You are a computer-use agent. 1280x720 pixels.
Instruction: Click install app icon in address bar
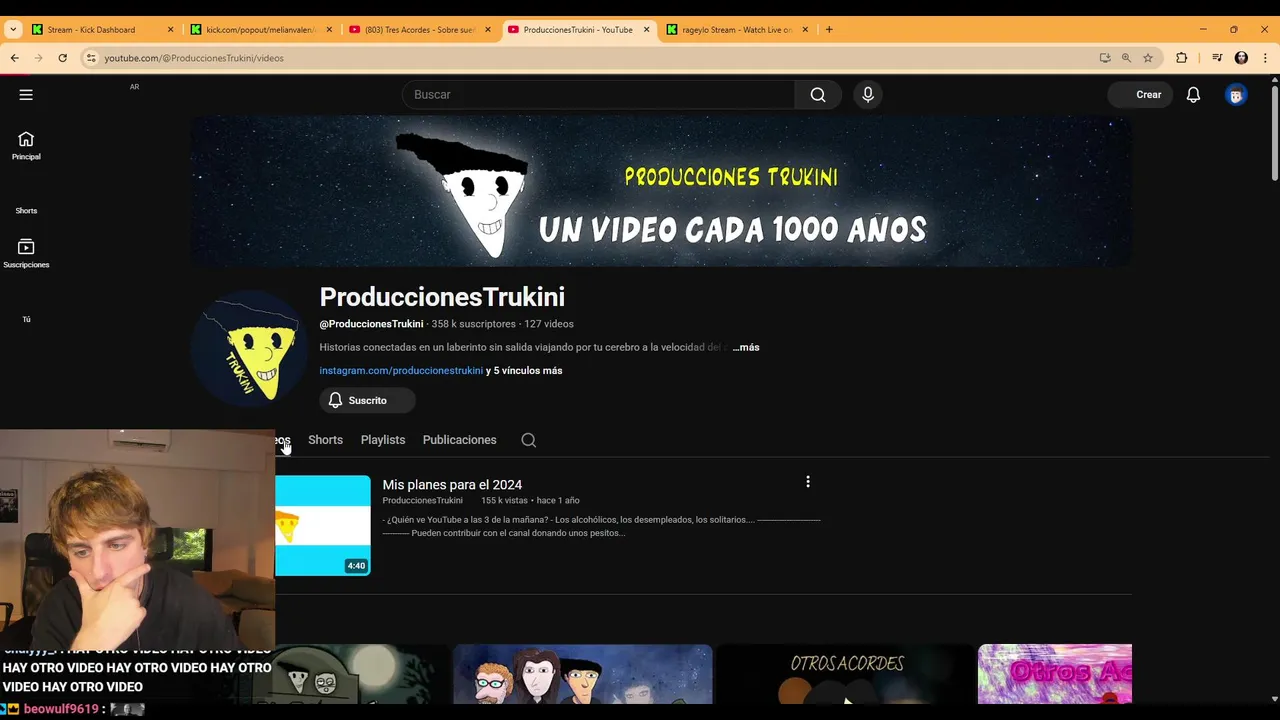pos(1105,58)
